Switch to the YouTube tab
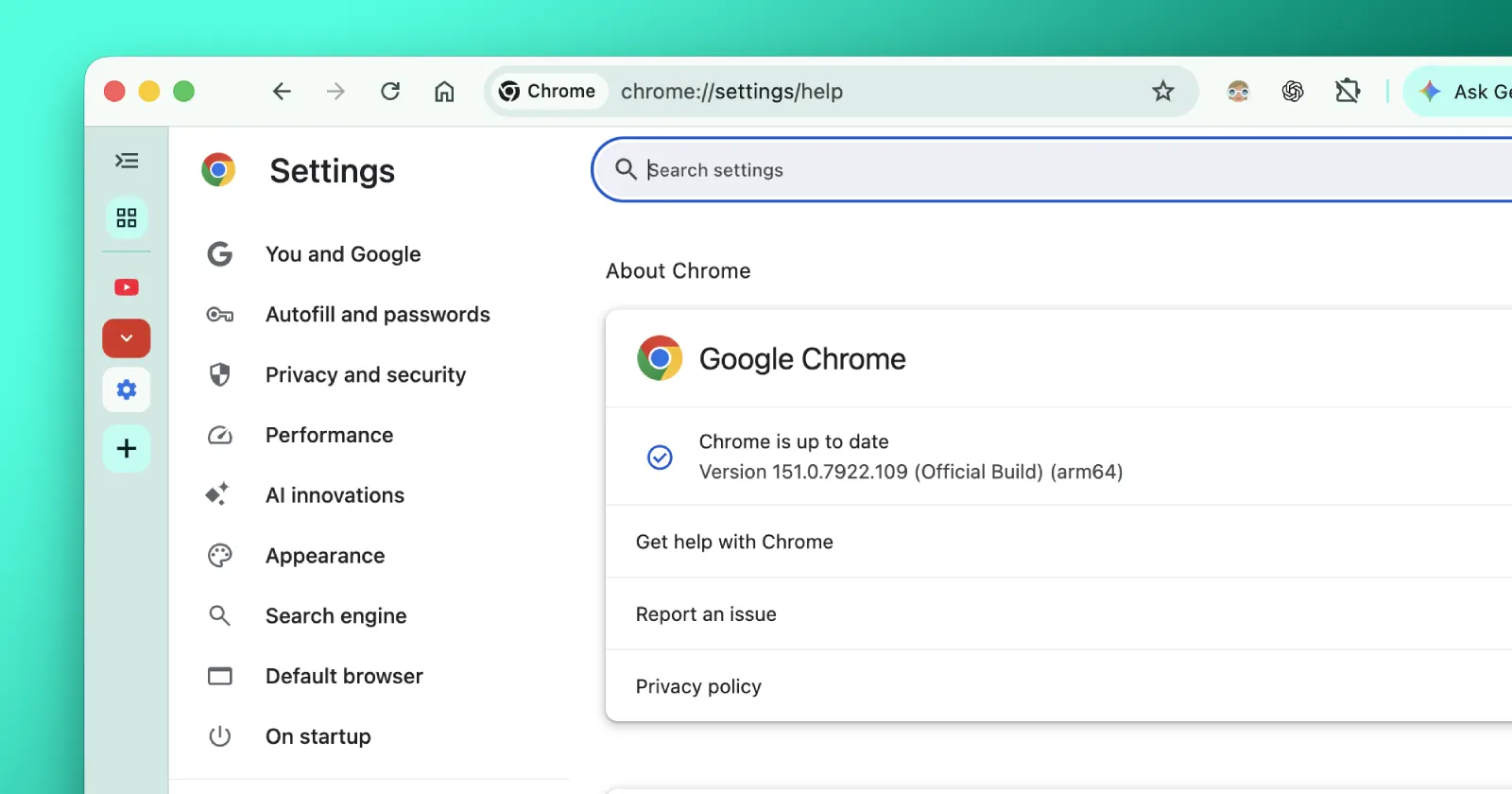Image resolution: width=1512 pixels, height=794 pixels. (x=127, y=287)
